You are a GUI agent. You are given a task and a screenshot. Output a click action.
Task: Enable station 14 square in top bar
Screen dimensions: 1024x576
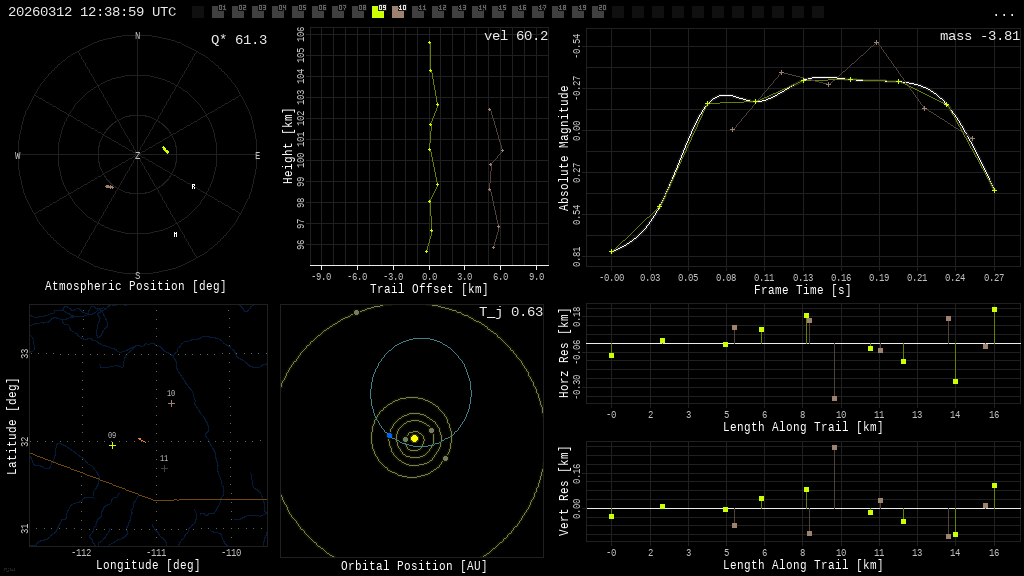point(477,12)
